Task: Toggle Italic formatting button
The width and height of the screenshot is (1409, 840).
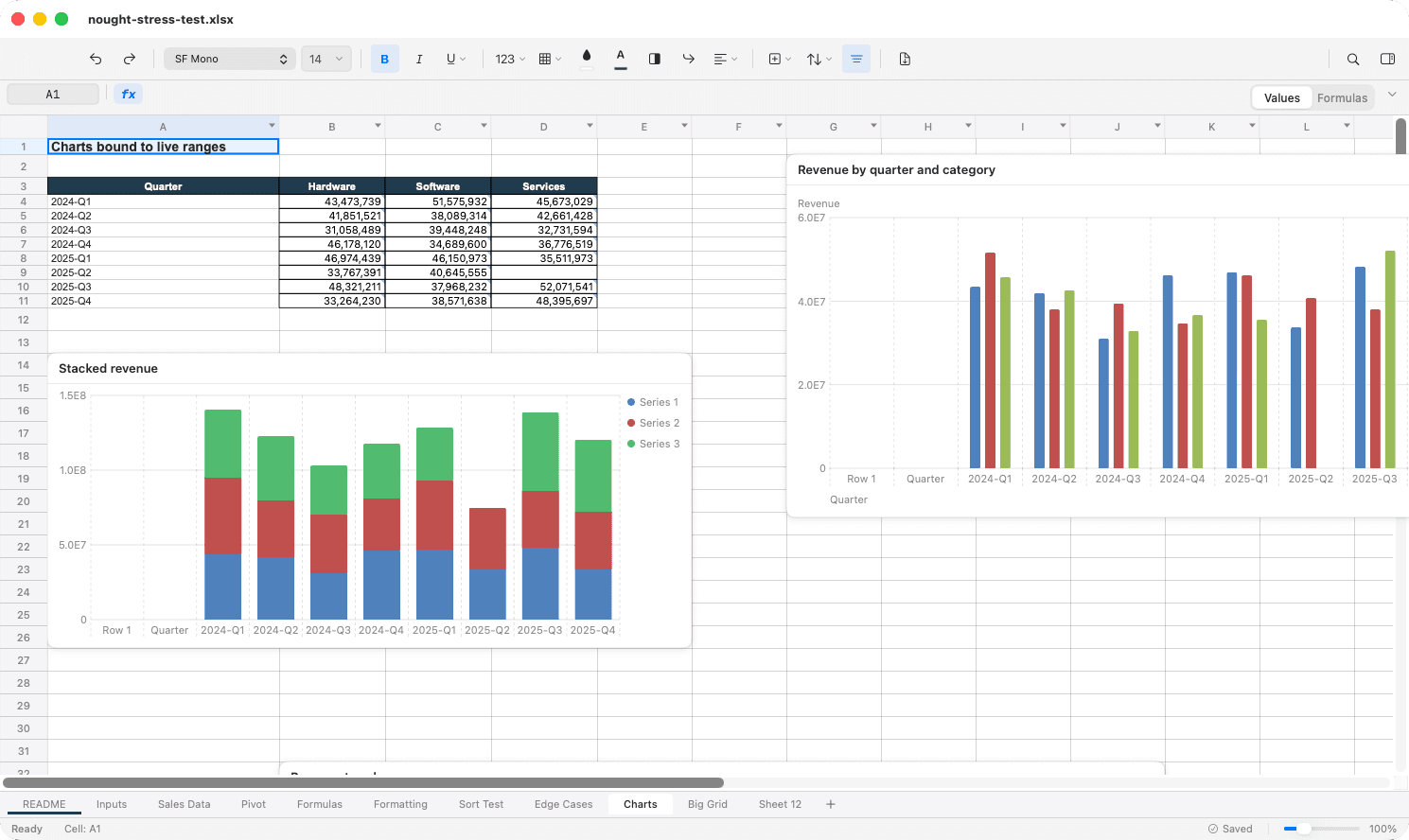Action: [419, 59]
